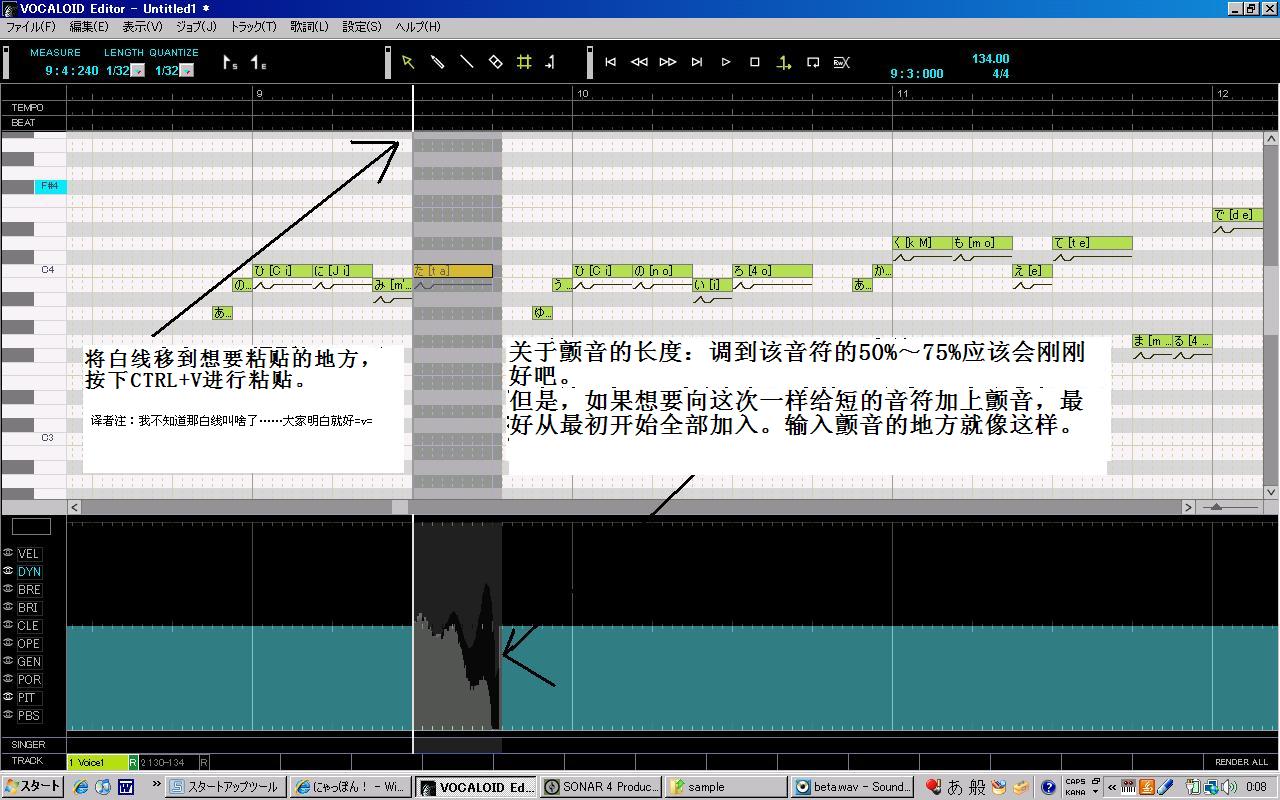Toggle visibility eye for BRE
Image resolution: width=1280 pixels, height=800 pixels.
tap(8, 589)
